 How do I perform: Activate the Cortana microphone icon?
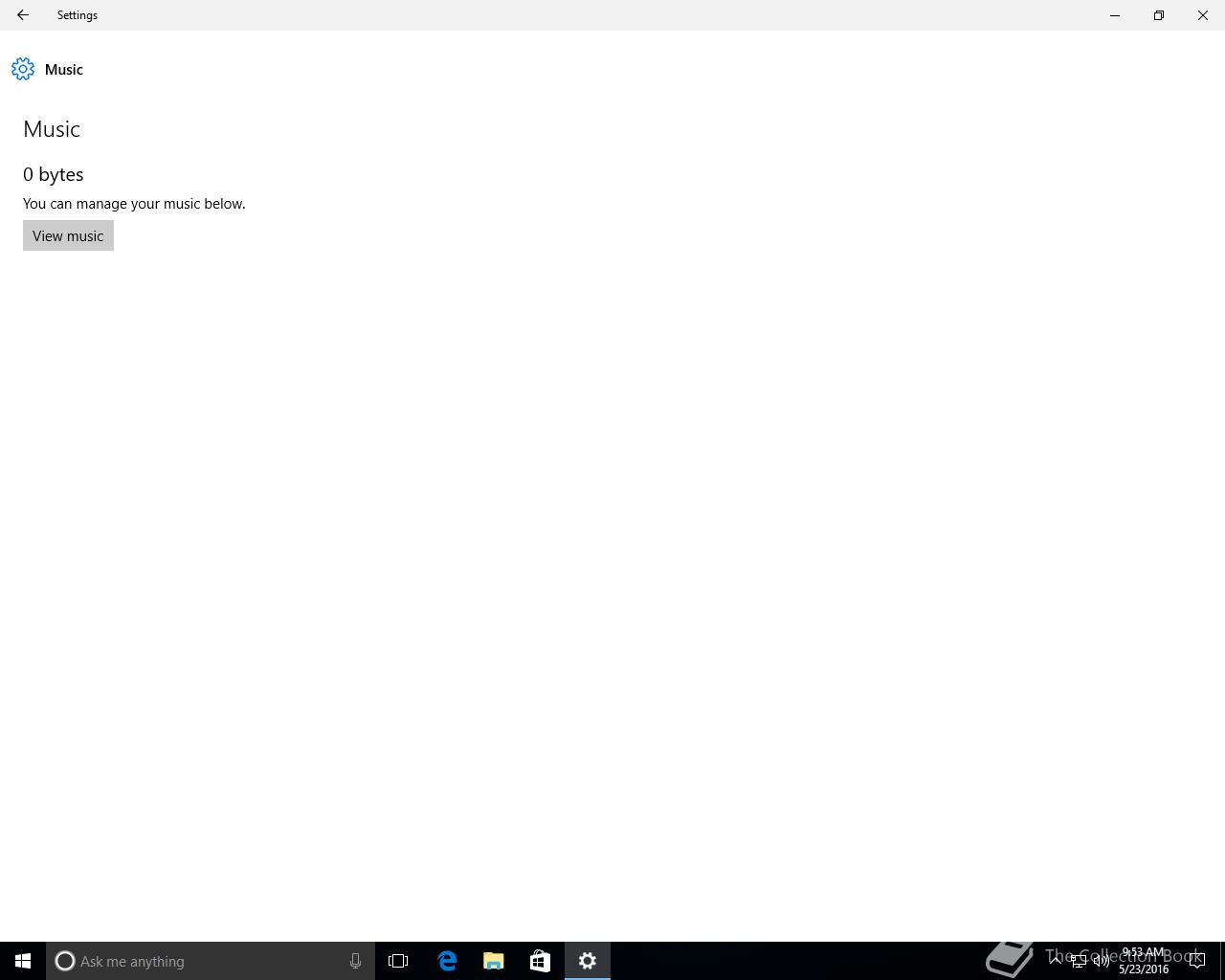click(x=355, y=961)
